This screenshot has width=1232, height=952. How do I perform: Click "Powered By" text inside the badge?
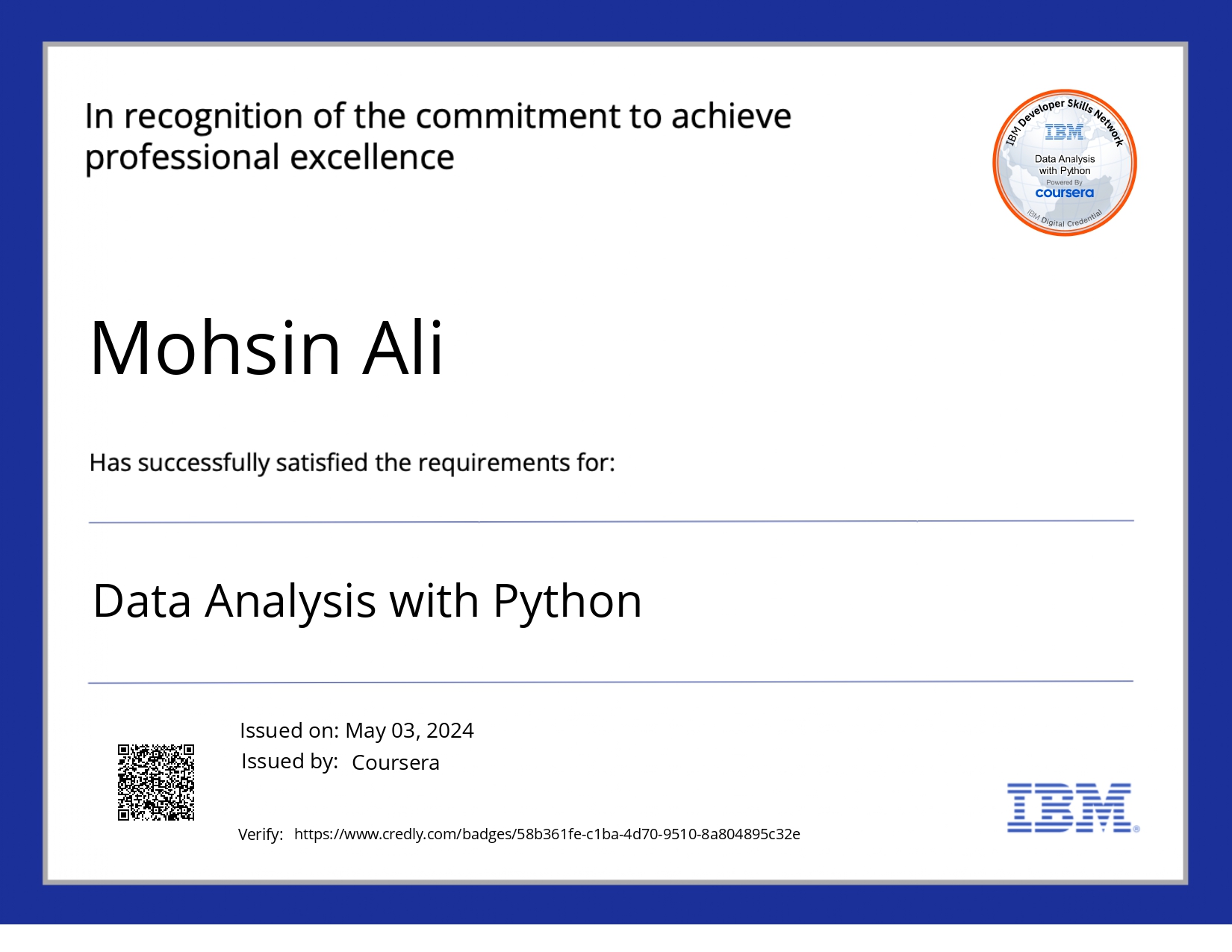coord(1064,182)
